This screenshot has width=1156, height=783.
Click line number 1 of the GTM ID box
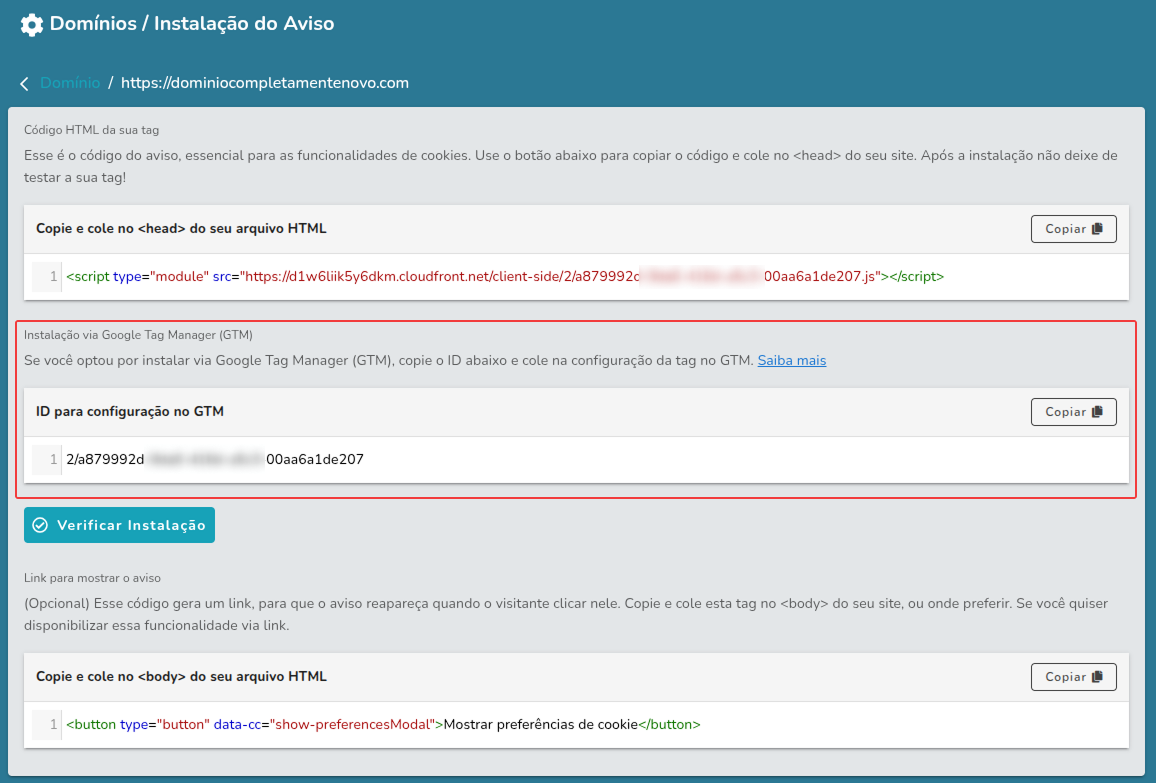tap(53, 460)
